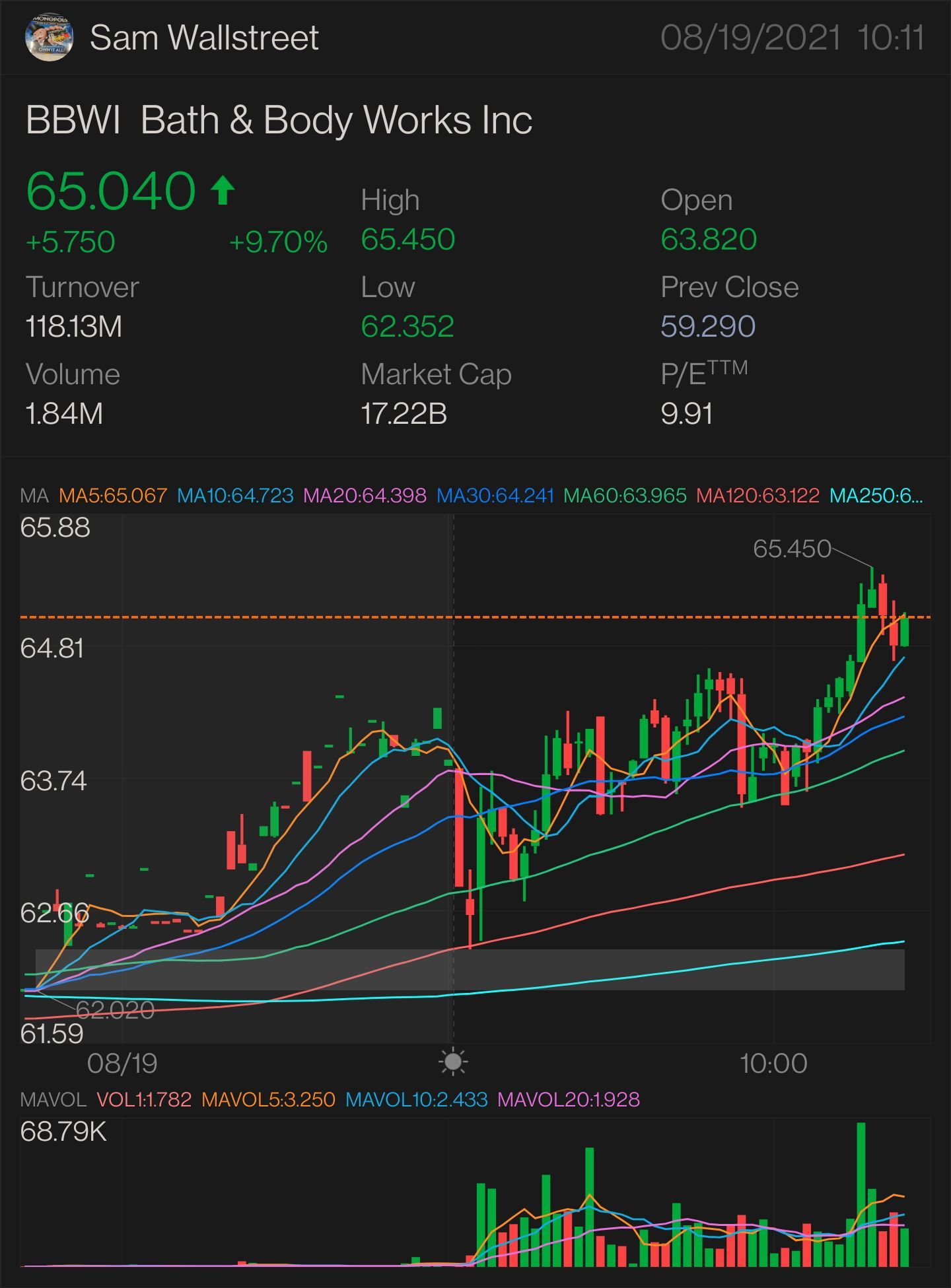Select BBWI Bath & Body Works Inc title

(x=279, y=120)
